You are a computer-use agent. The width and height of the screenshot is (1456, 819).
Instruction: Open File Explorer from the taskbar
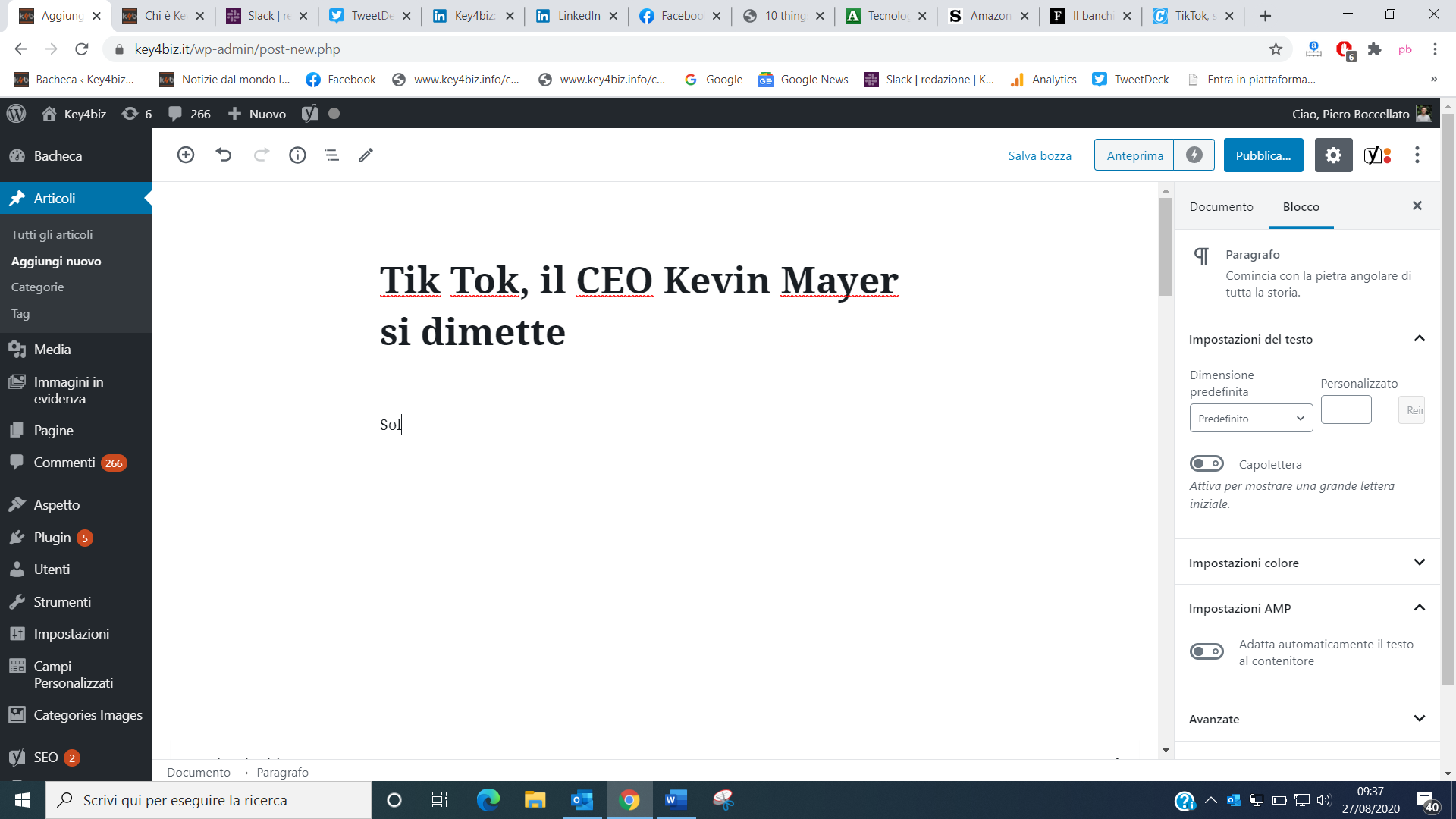tap(535, 800)
